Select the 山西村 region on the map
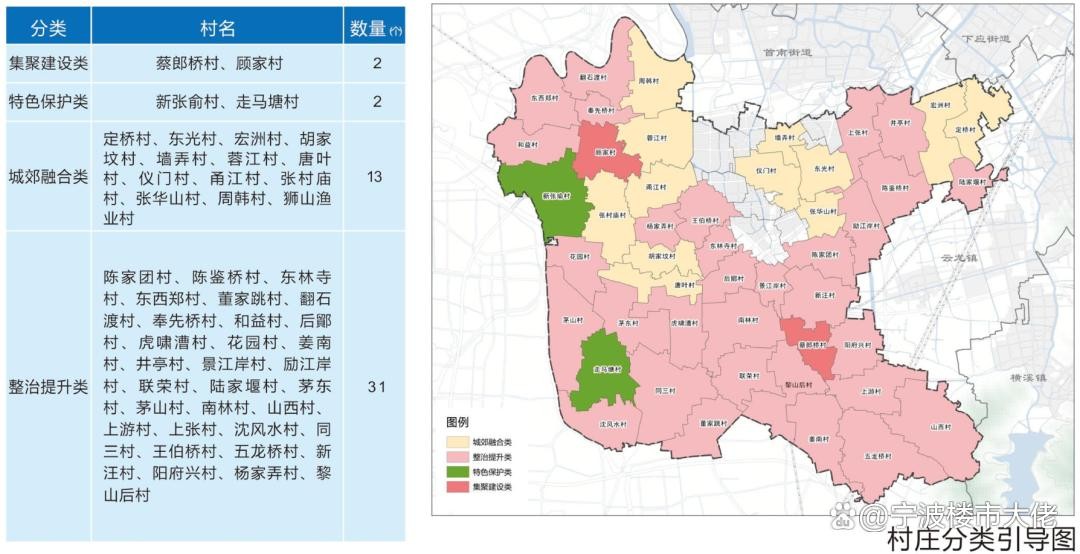The width and height of the screenshot is (1080, 554). [938, 425]
